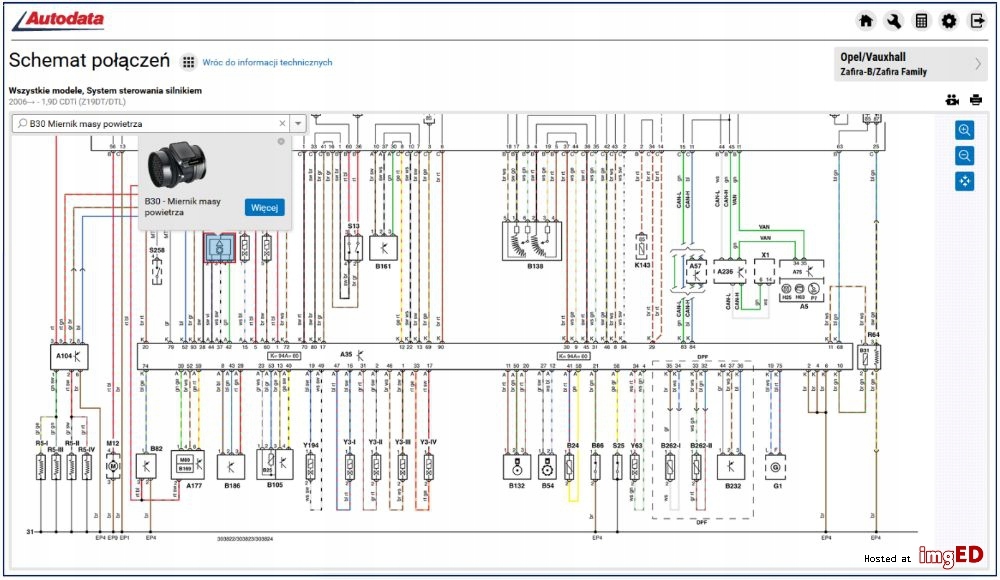Click the zoom in magnifier
This screenshot has height=580, width=1000.
coord(964,130)
